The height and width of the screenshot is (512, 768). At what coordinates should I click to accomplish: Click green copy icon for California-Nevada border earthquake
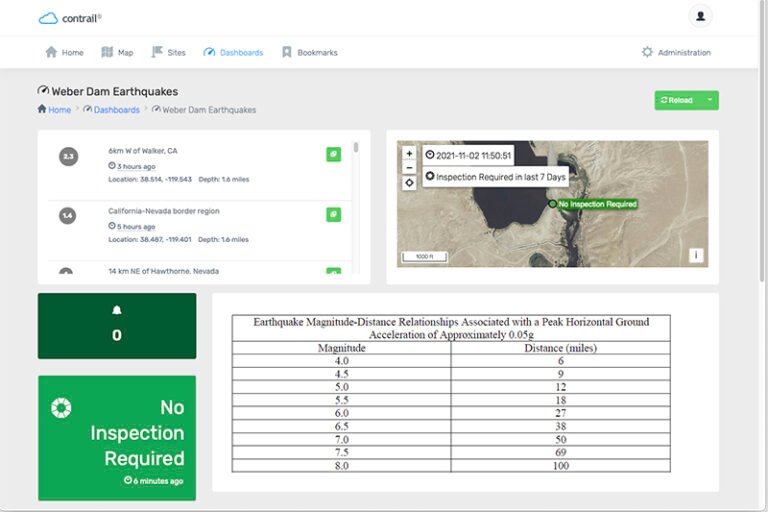(x=333, y=214)
